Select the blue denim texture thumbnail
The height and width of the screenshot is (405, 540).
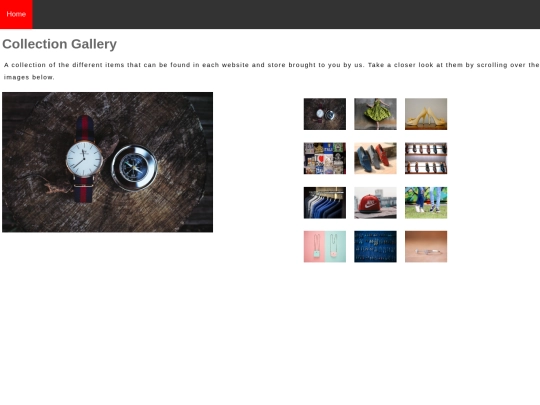pyautogui.click(x=375, y=247)
